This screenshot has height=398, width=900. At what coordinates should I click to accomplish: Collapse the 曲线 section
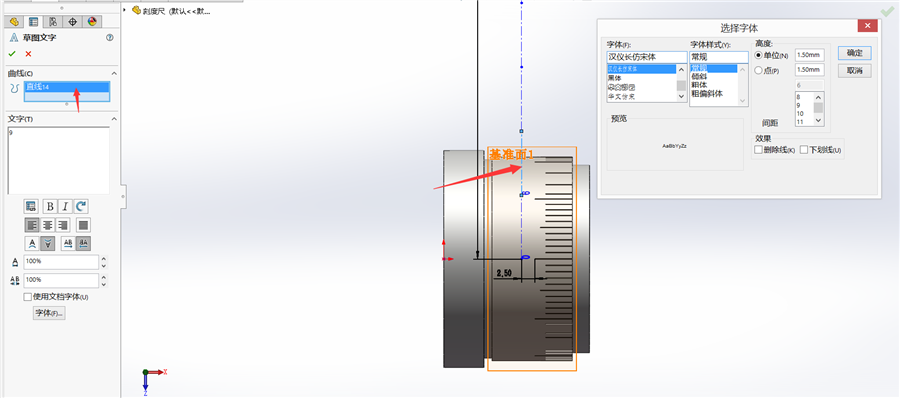click(x=114, y=74)
